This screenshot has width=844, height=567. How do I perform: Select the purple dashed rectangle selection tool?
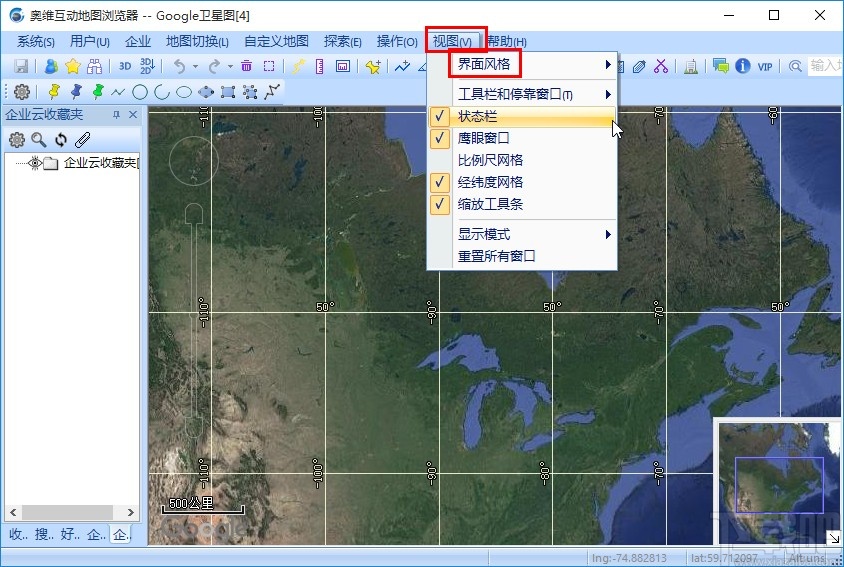tap(269, 66)
